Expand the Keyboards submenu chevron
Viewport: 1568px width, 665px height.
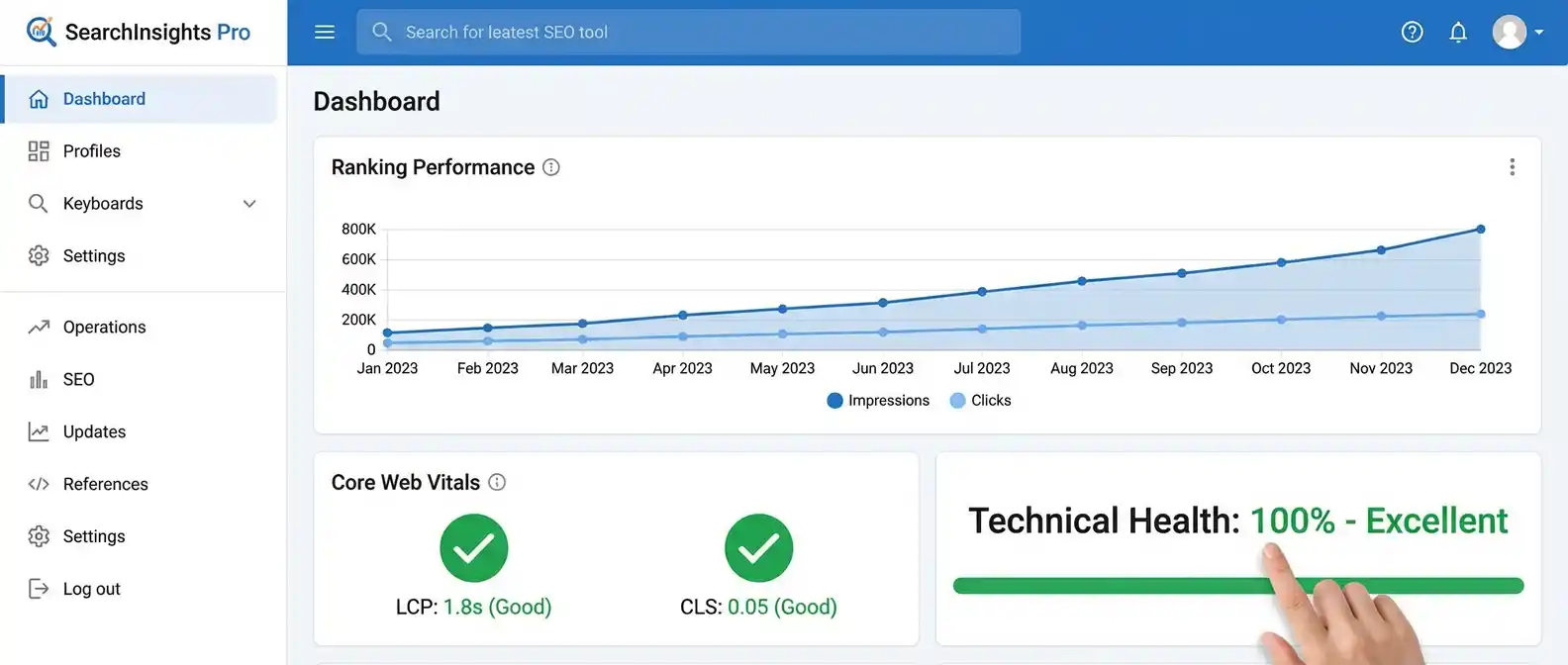[249, 204]
